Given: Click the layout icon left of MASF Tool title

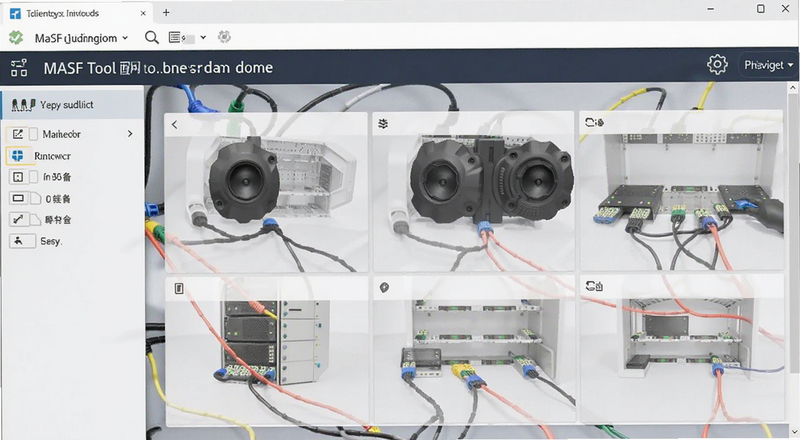Looking at the screenshot, I should pos(19,67).
